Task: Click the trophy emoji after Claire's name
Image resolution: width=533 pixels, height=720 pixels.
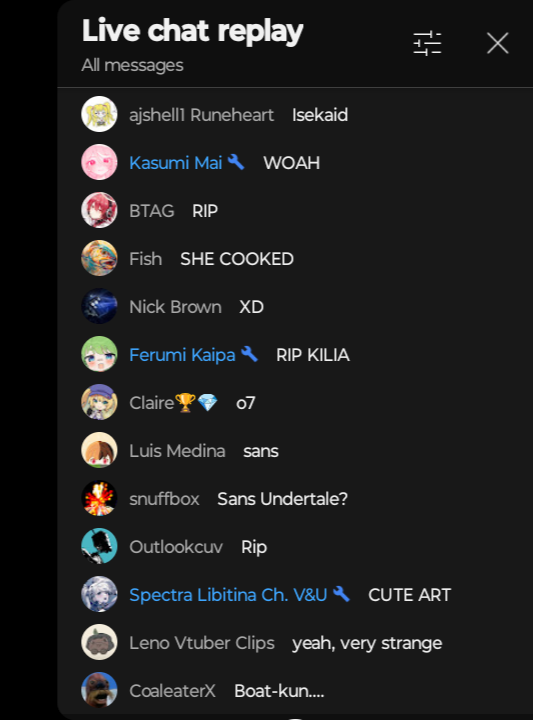Action: coord(185,403)
